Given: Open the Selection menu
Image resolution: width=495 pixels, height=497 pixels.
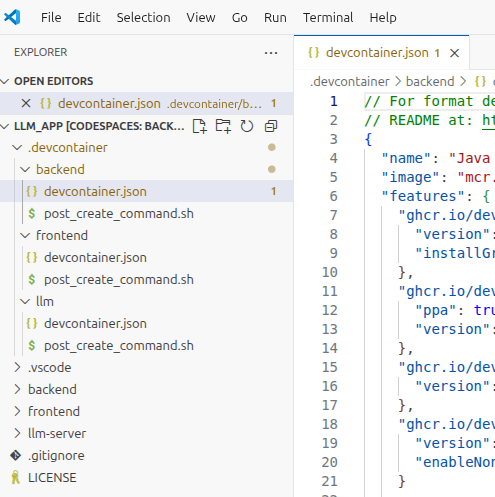Looking at the screenshot, I should pyautogui.click(x=143, y=17).
